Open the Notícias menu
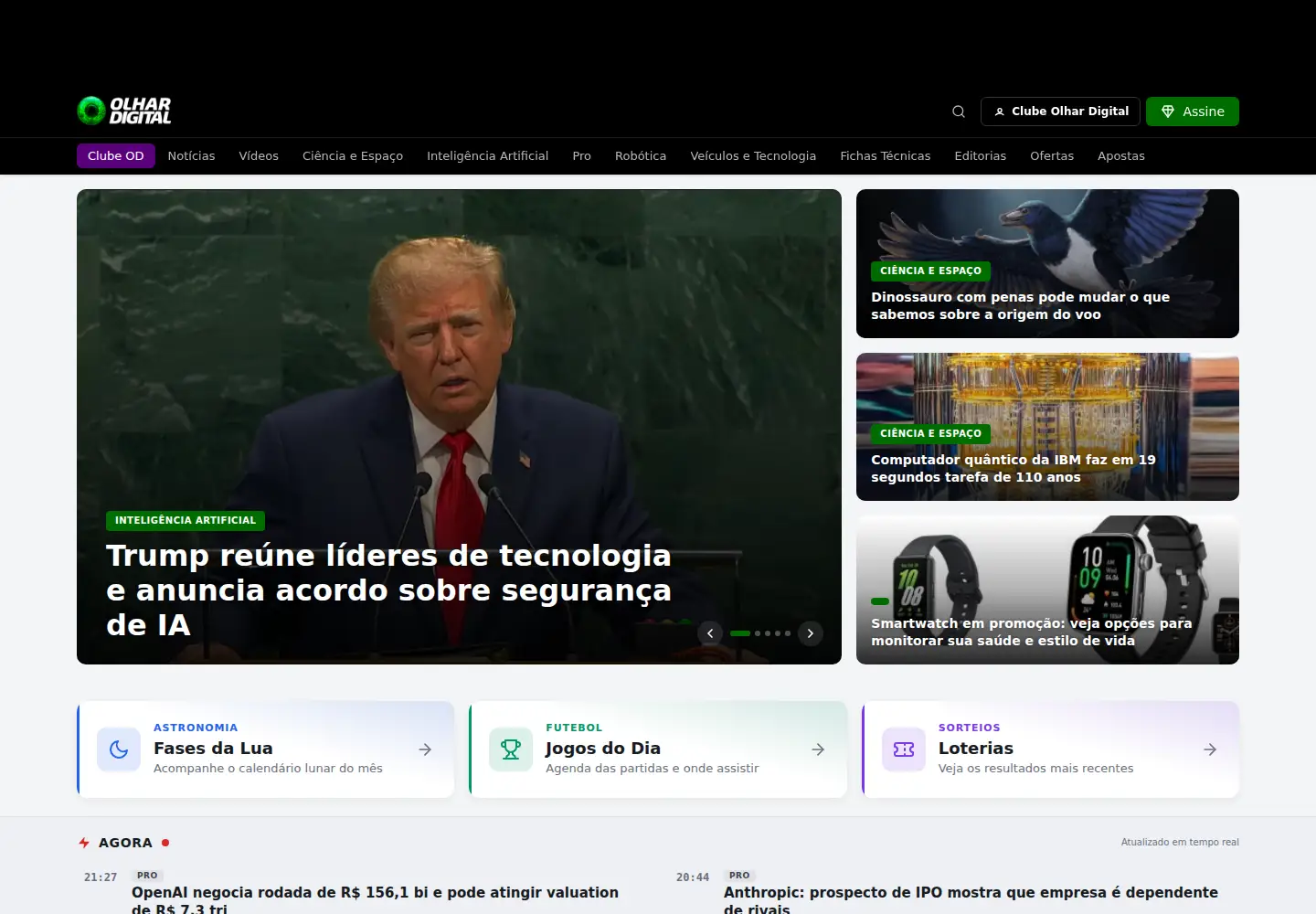Viewport: 1316px width, 914px height. point(192,156)
